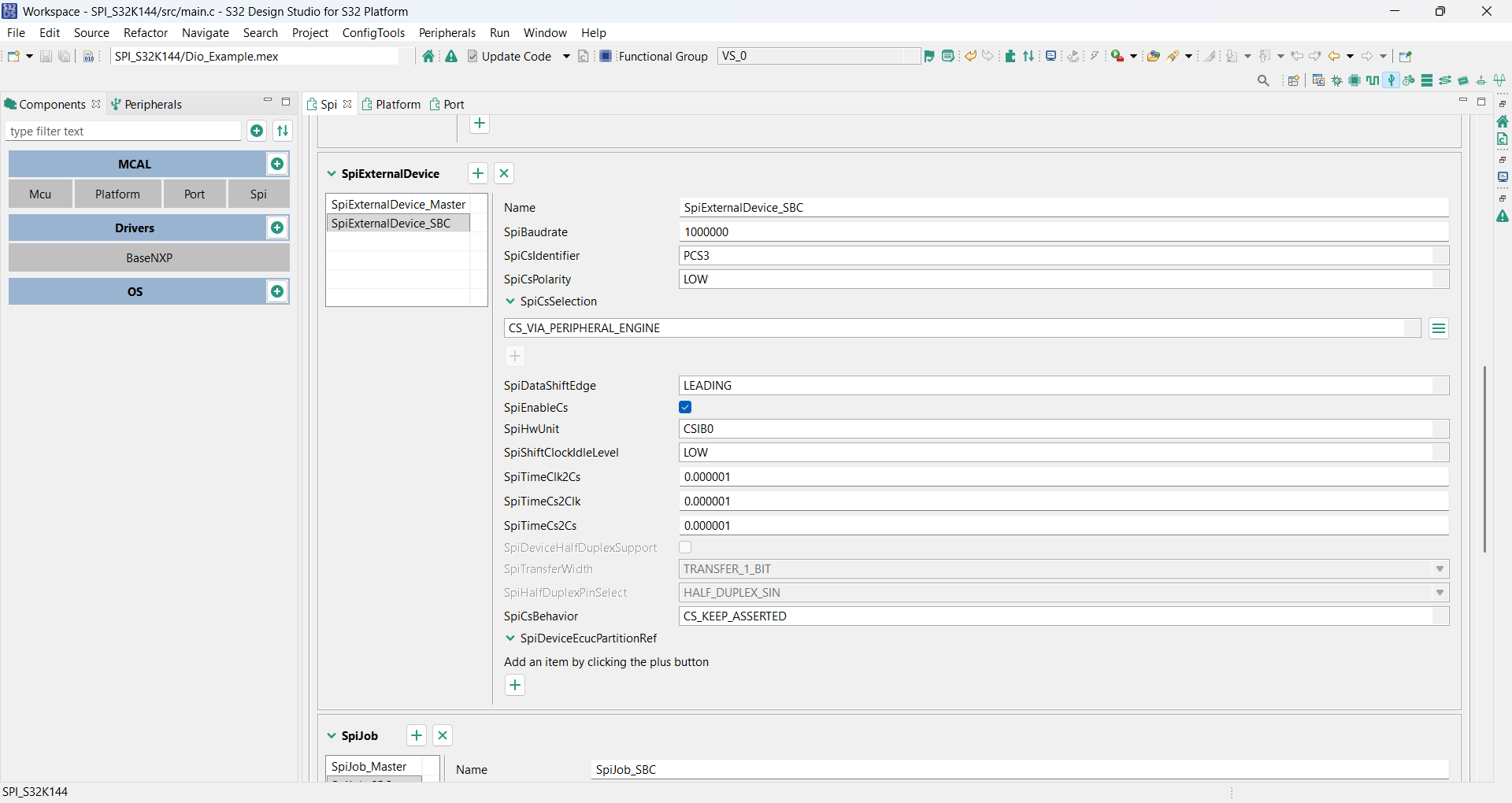Open SpiCsBehavior CS_KEEP_ASSERTED dropdown
Image resolution: width=1512 pixels, height=803 pixels.
click(x=1064, y=616)
